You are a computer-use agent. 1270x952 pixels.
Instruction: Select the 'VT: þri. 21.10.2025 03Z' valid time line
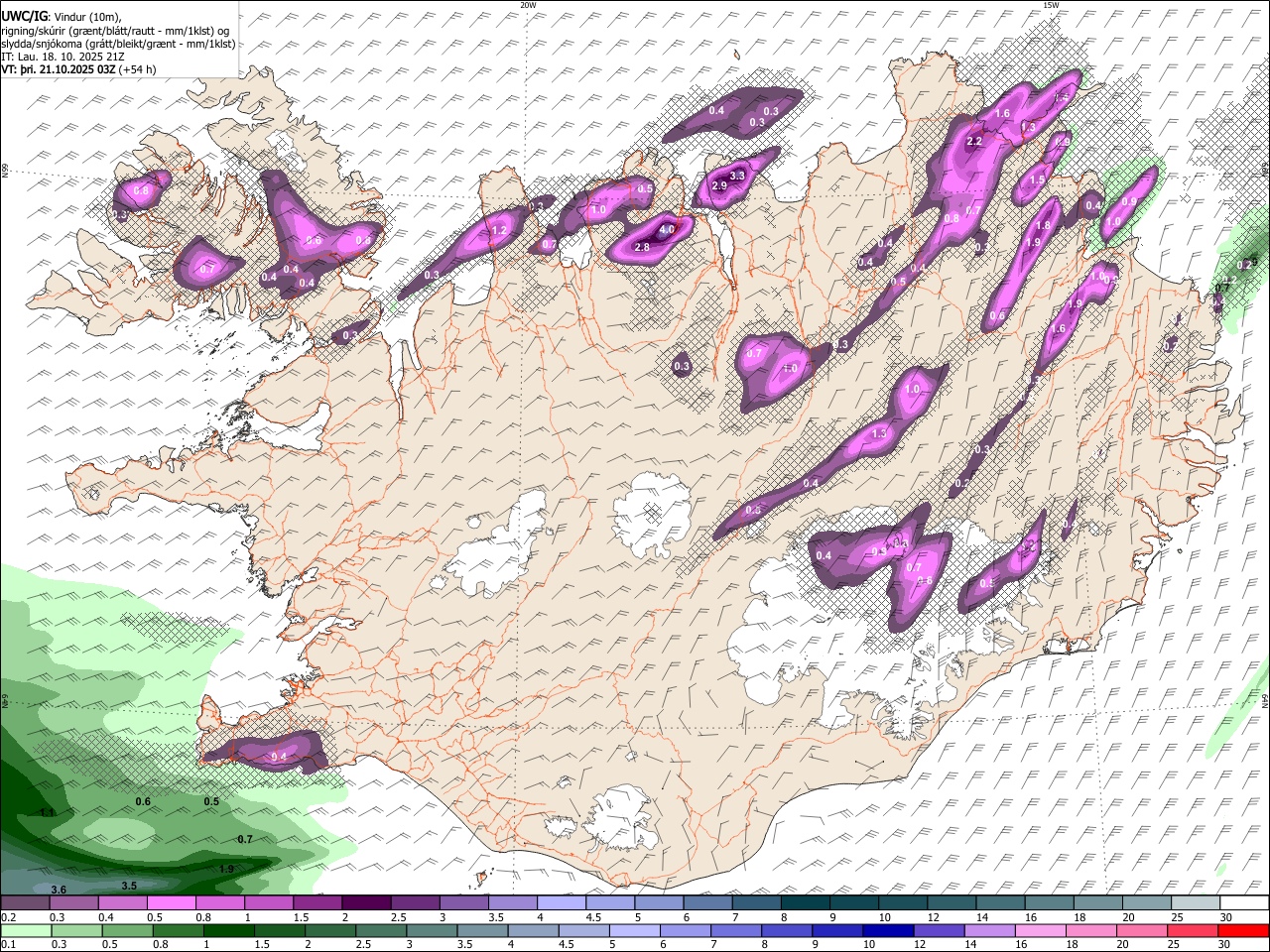(x=78, y=69)
